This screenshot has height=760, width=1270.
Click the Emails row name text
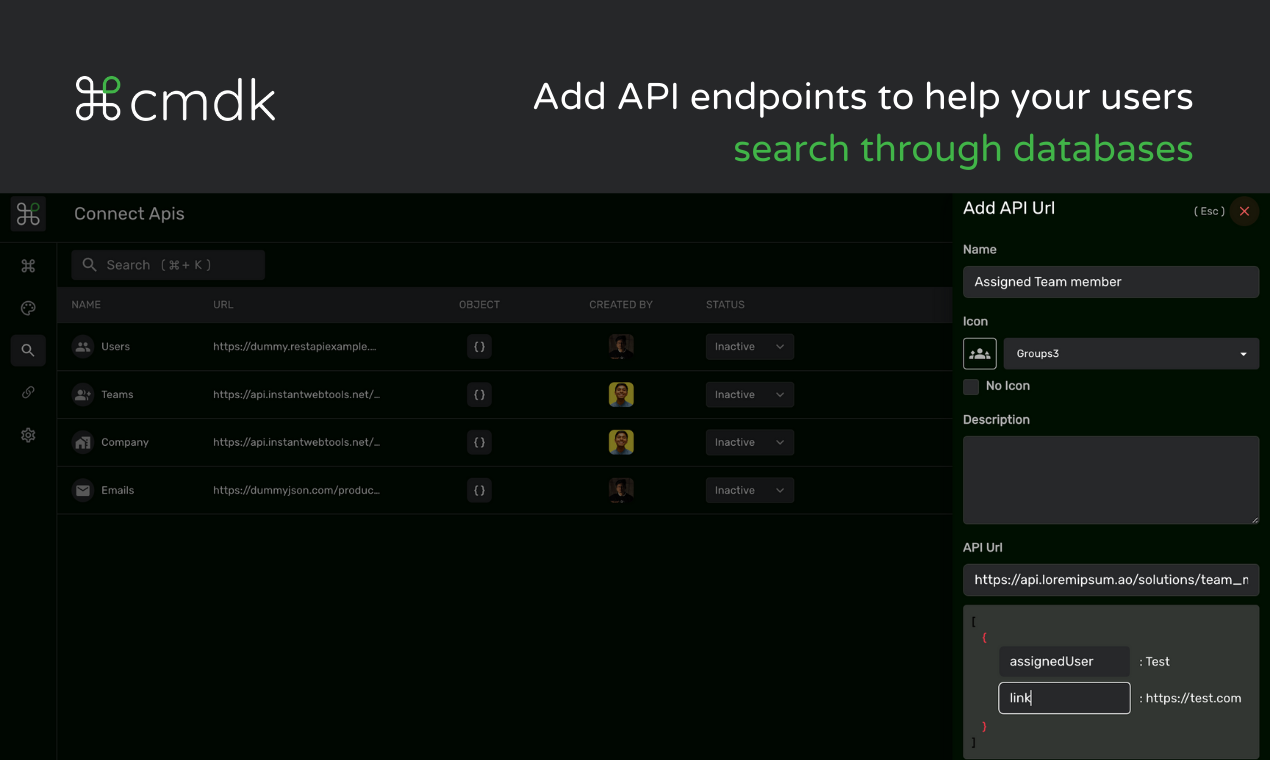(x=118, y=490)
